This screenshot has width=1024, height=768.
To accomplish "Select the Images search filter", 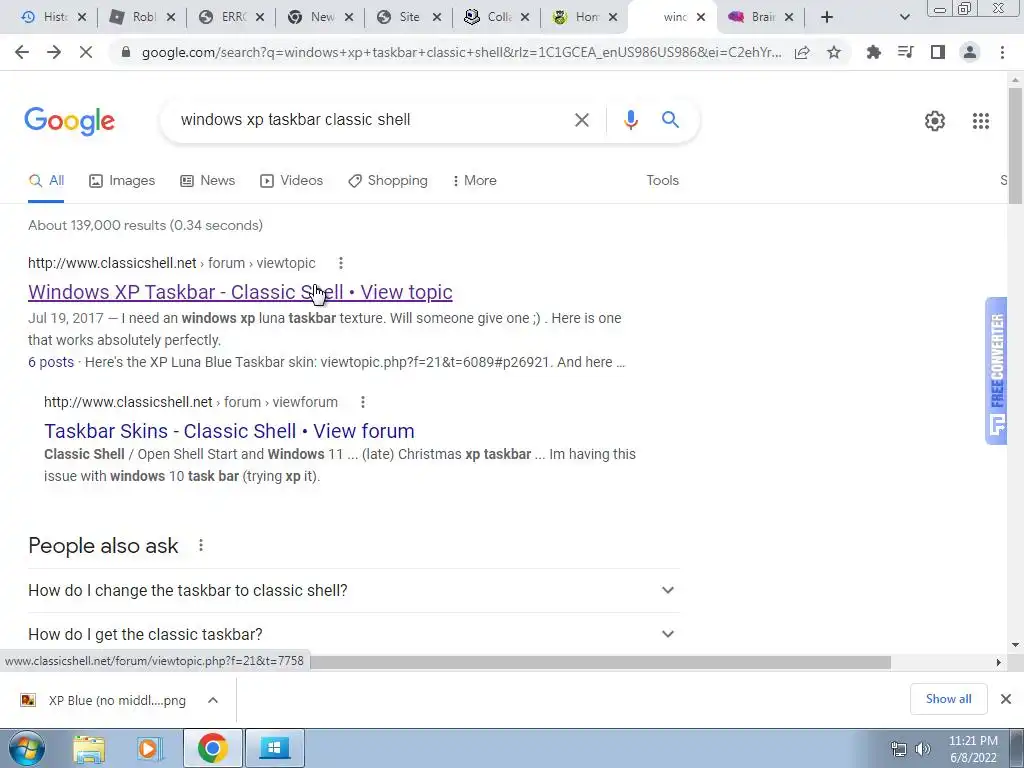I will (122, 181).
